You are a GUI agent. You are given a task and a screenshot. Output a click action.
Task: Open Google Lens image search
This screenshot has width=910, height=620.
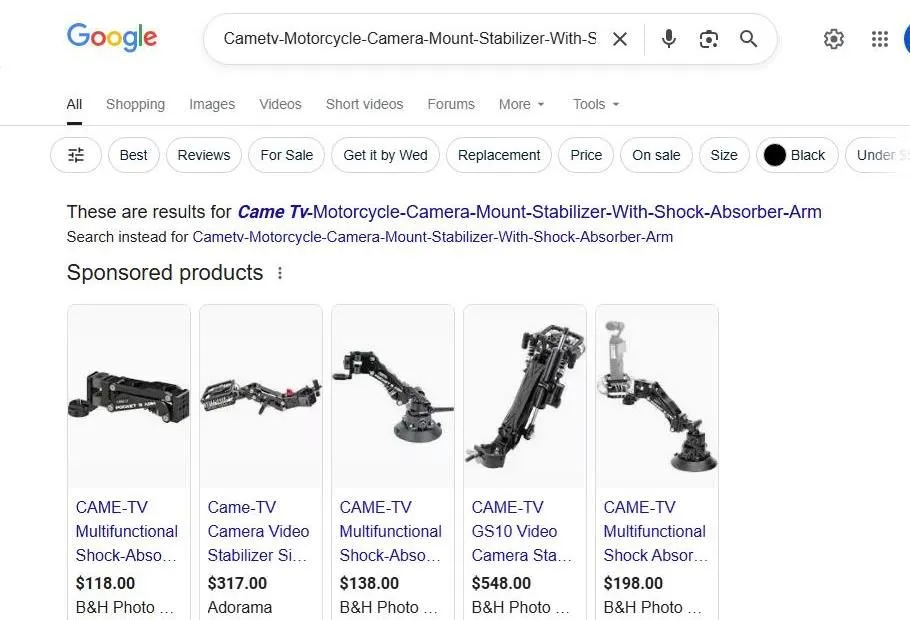click(x=709, y=39)
